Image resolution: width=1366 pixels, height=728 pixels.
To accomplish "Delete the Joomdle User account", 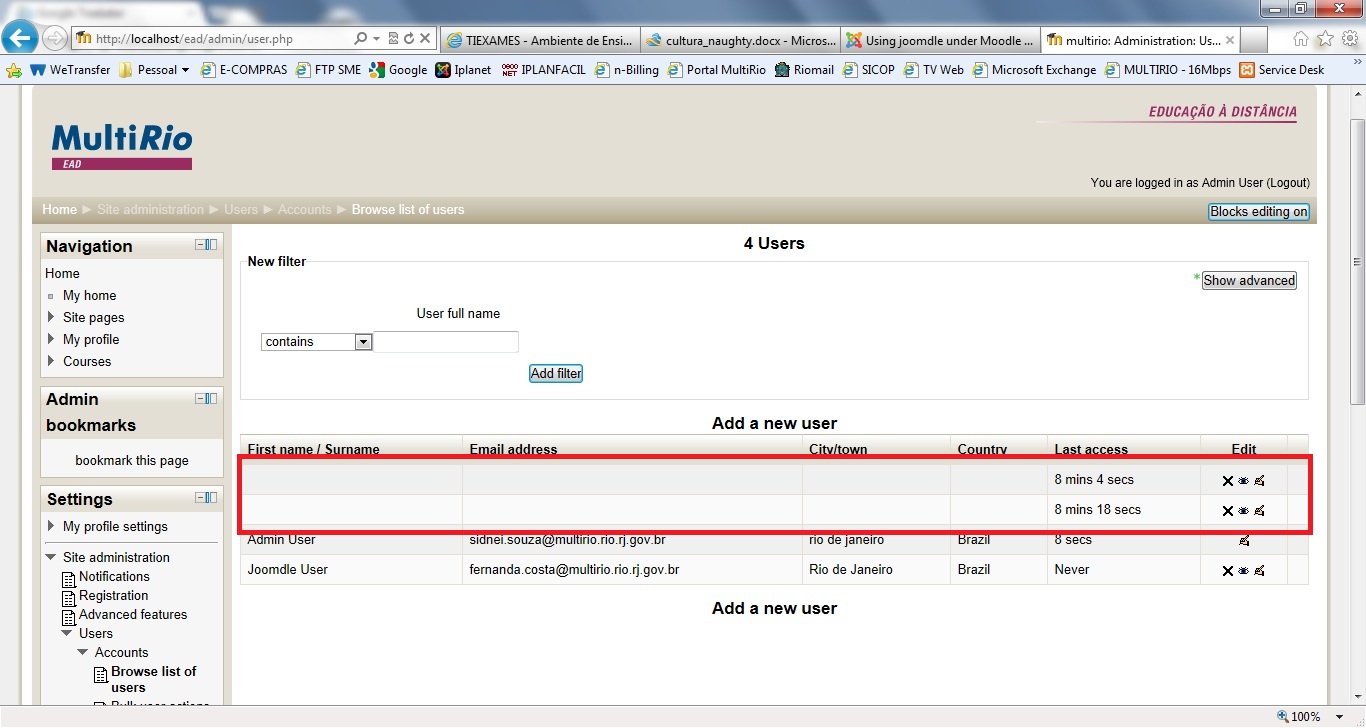I will (1227, 571).
